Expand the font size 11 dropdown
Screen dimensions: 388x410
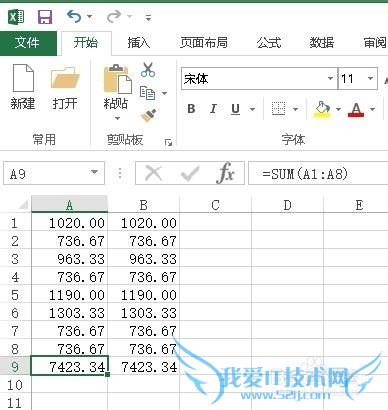(370, 79)
